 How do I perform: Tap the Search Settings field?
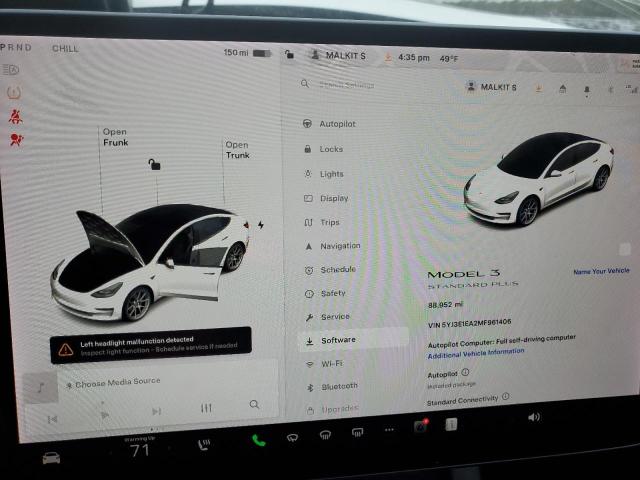pyautogui.click(x=347, y=84)
